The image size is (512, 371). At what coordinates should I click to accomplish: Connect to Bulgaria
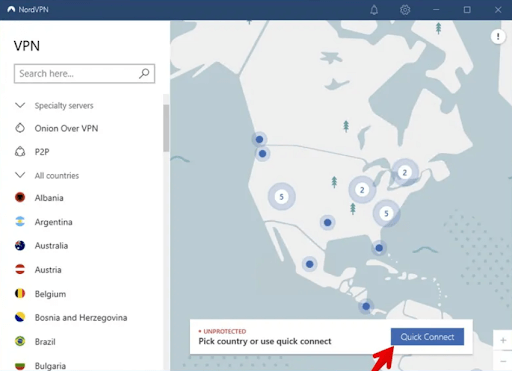50,366
